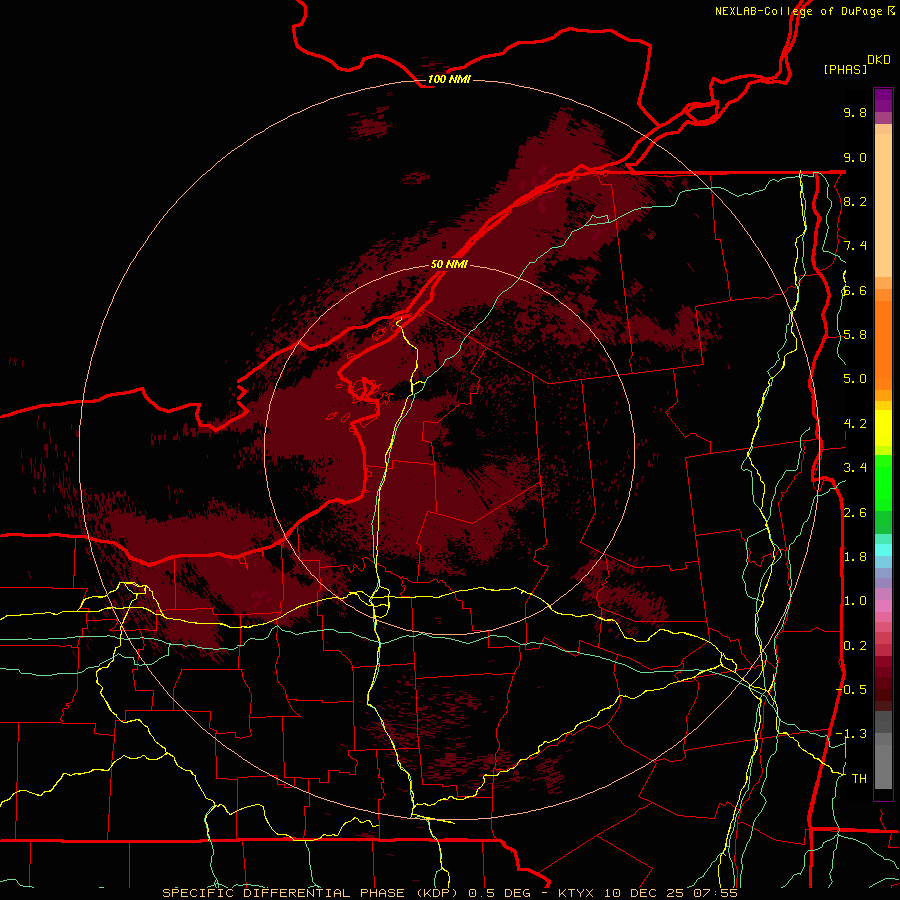Click the 9.0 value on the color scale
Image resolution: width=900 pixels, height=900 pixels.
(855, 157)
